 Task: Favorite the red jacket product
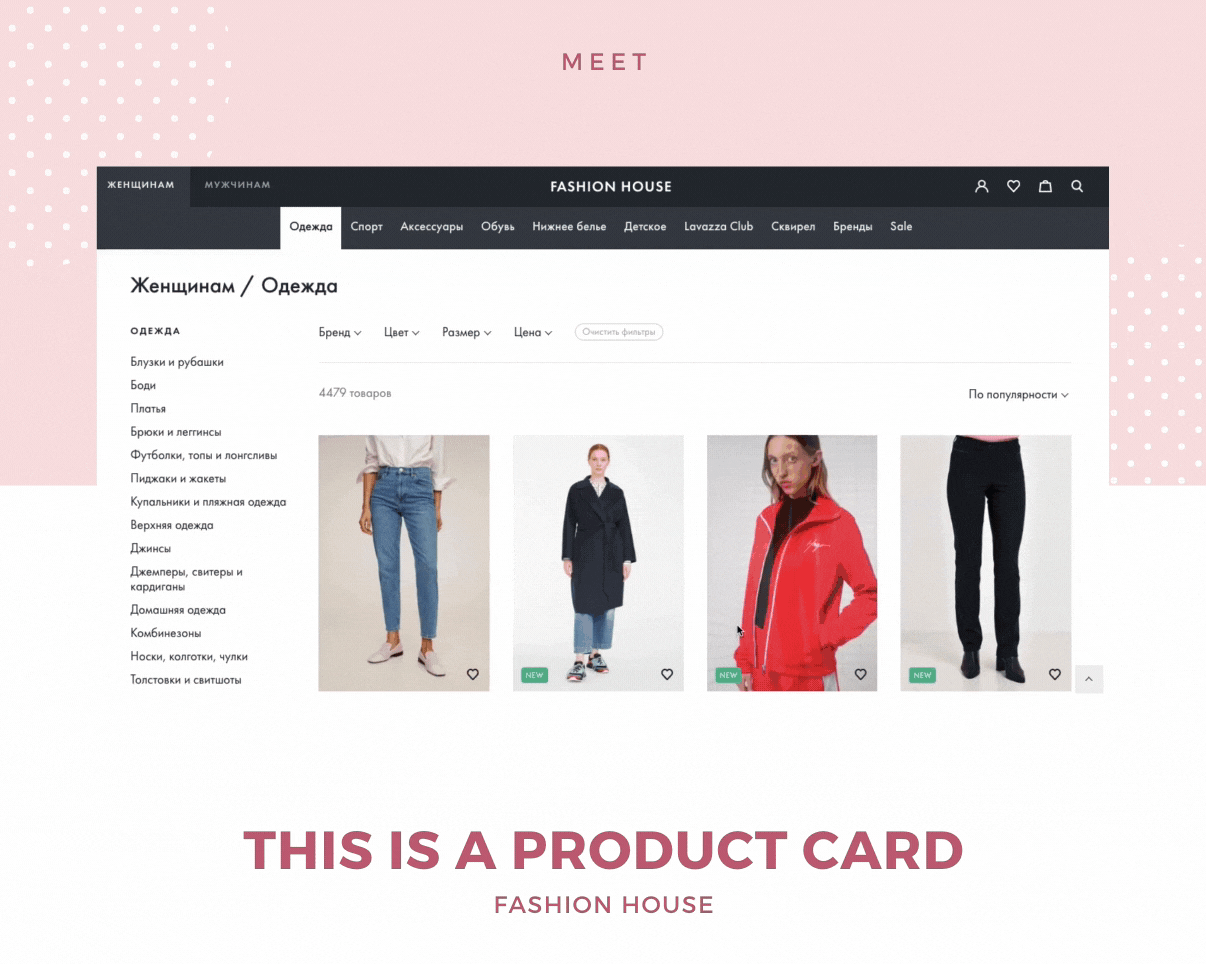[x=861, y=674]
